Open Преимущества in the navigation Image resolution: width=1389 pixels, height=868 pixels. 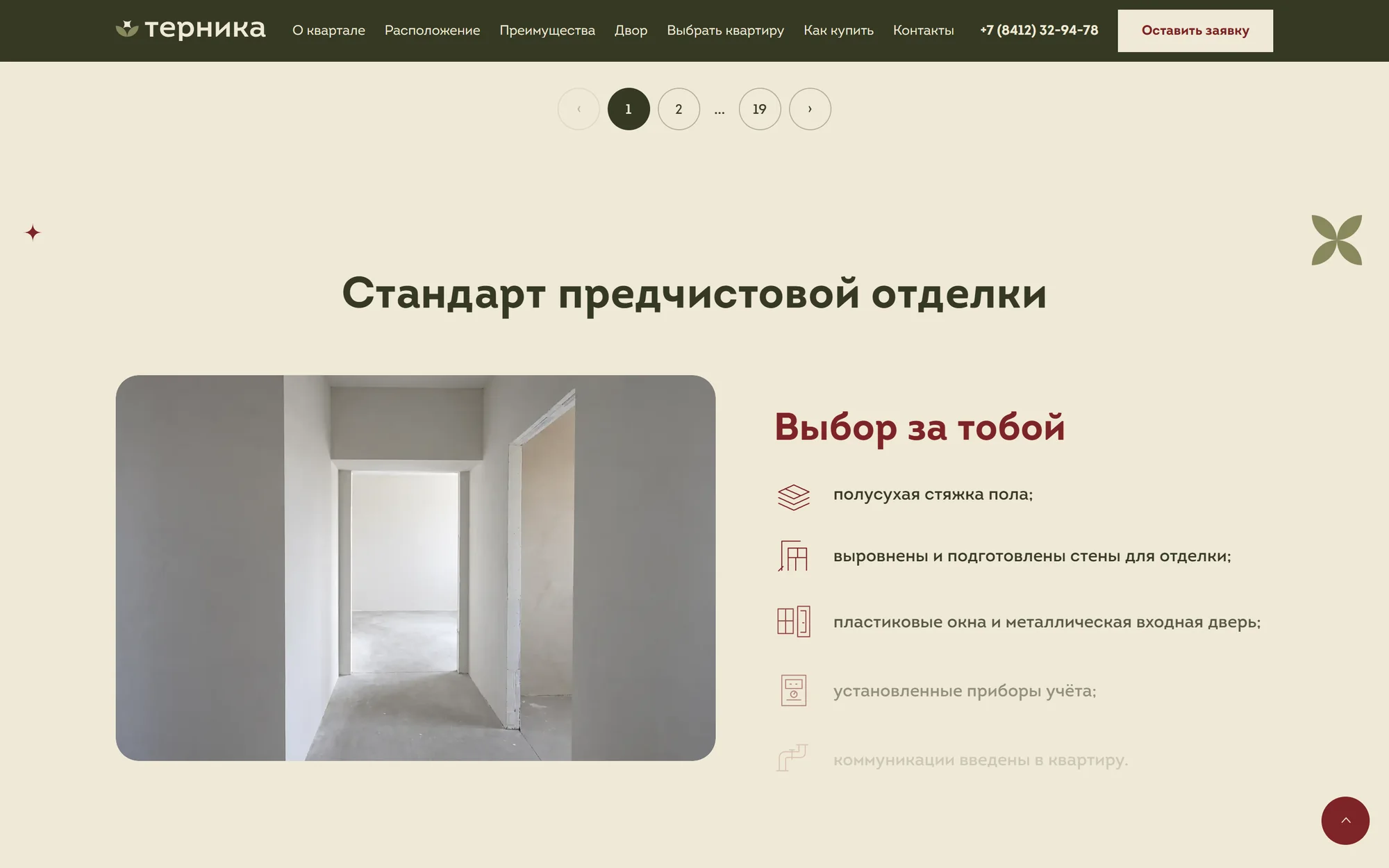547,31
